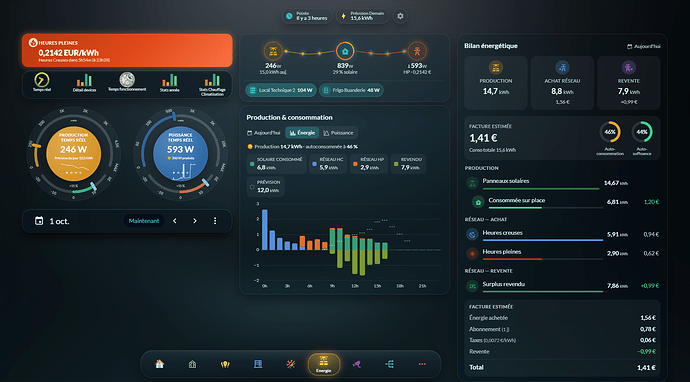Go to Home via house icon in bottom nav

[x=160, y=364]
